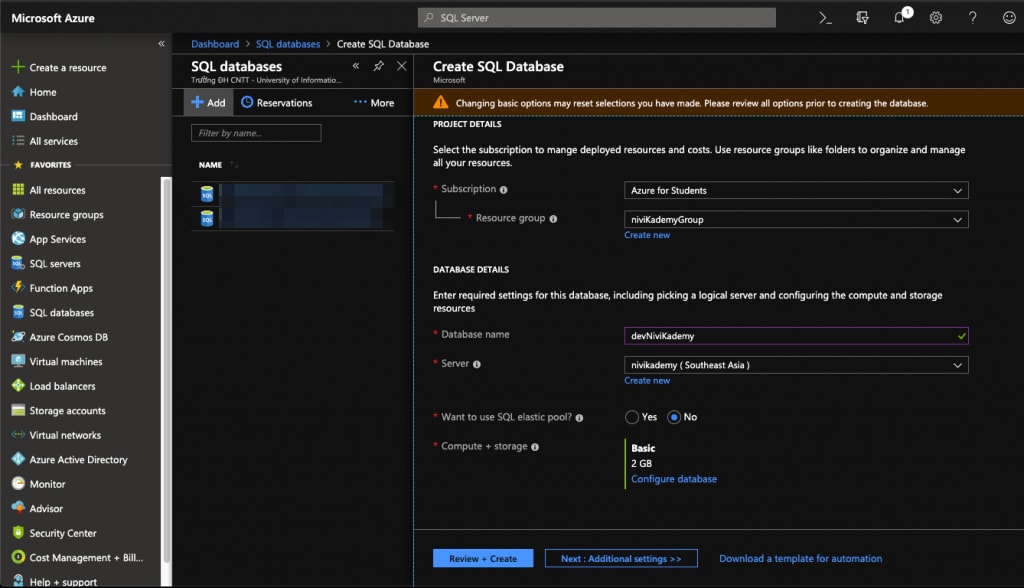Image resolution: width=1024 pixels, height=588 pixels.
Task: Go to SQL databases breadcrumb link
Action: 288,44
